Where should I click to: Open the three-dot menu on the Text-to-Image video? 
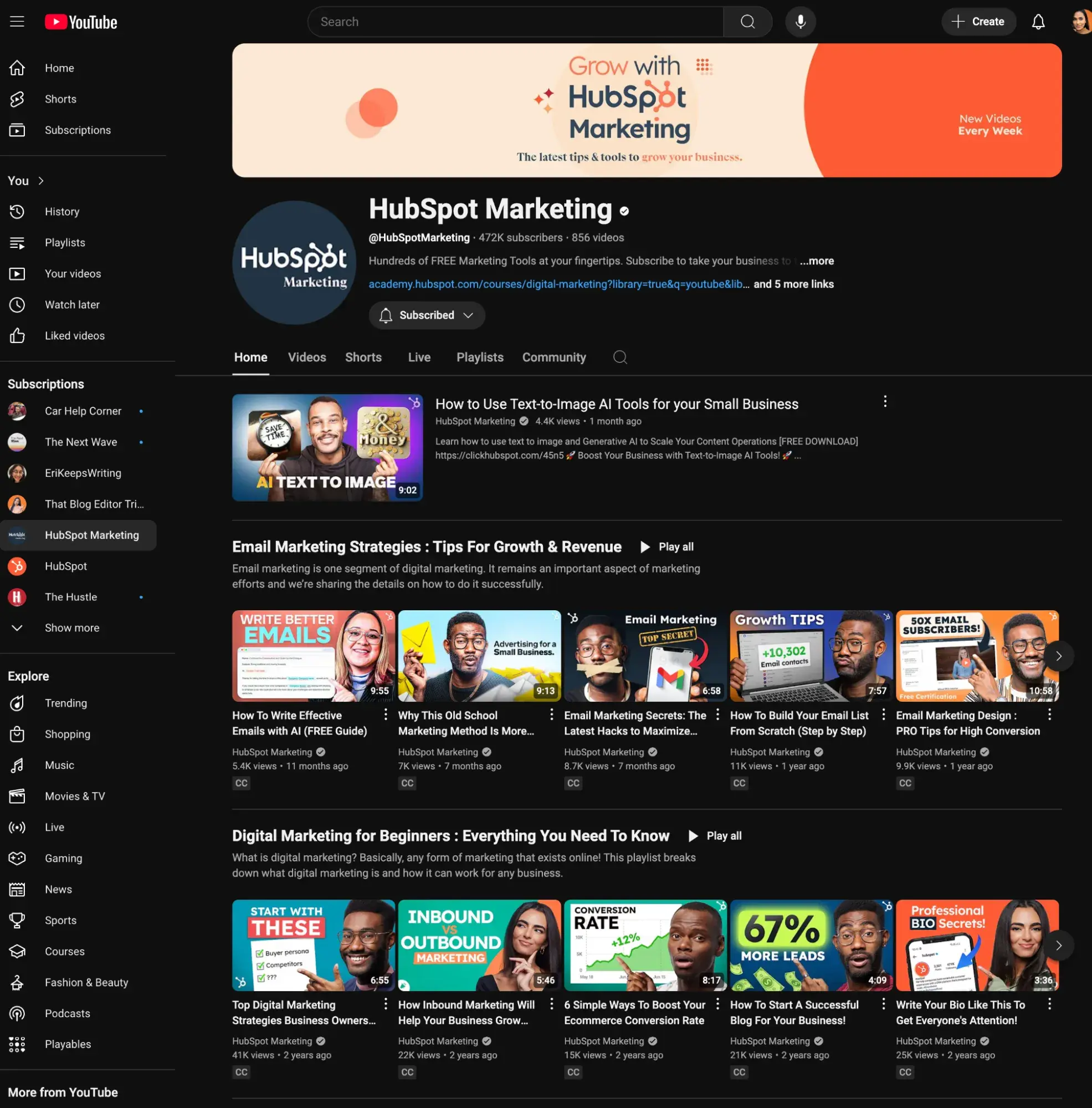pyautogui.click(x=884, y=401)
